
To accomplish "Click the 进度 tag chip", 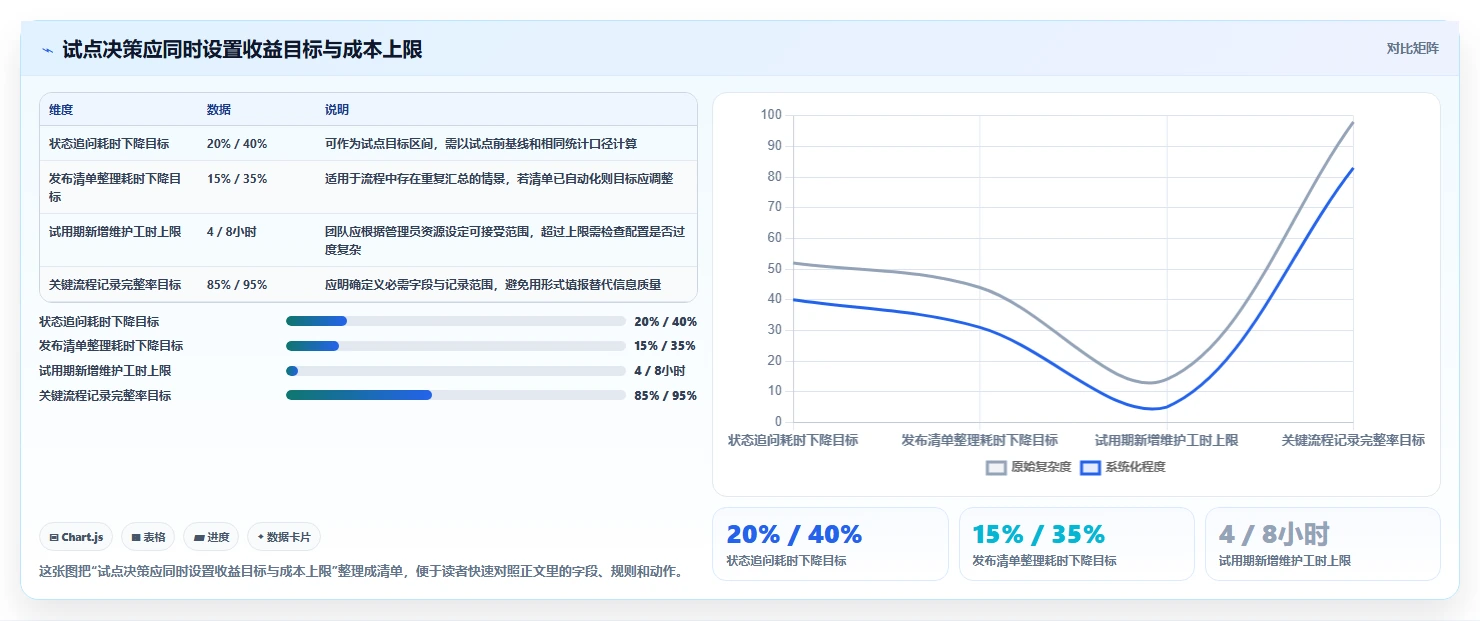I will [211, 537].
